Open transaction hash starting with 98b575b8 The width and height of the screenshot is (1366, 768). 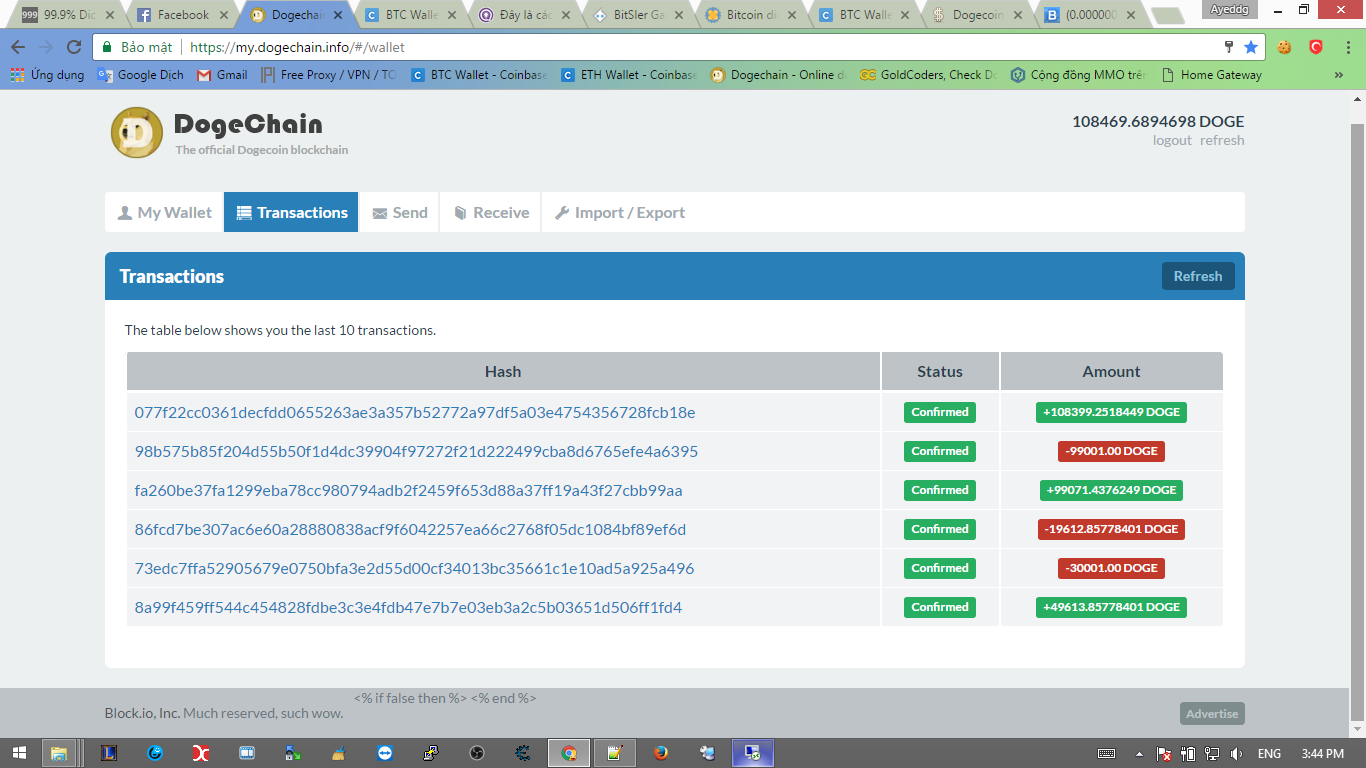coord(416,451)
